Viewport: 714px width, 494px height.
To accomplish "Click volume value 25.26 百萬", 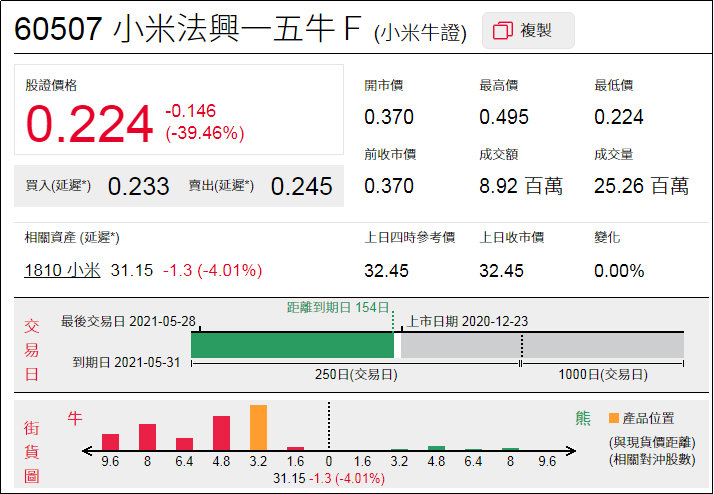I will (641, 186).
